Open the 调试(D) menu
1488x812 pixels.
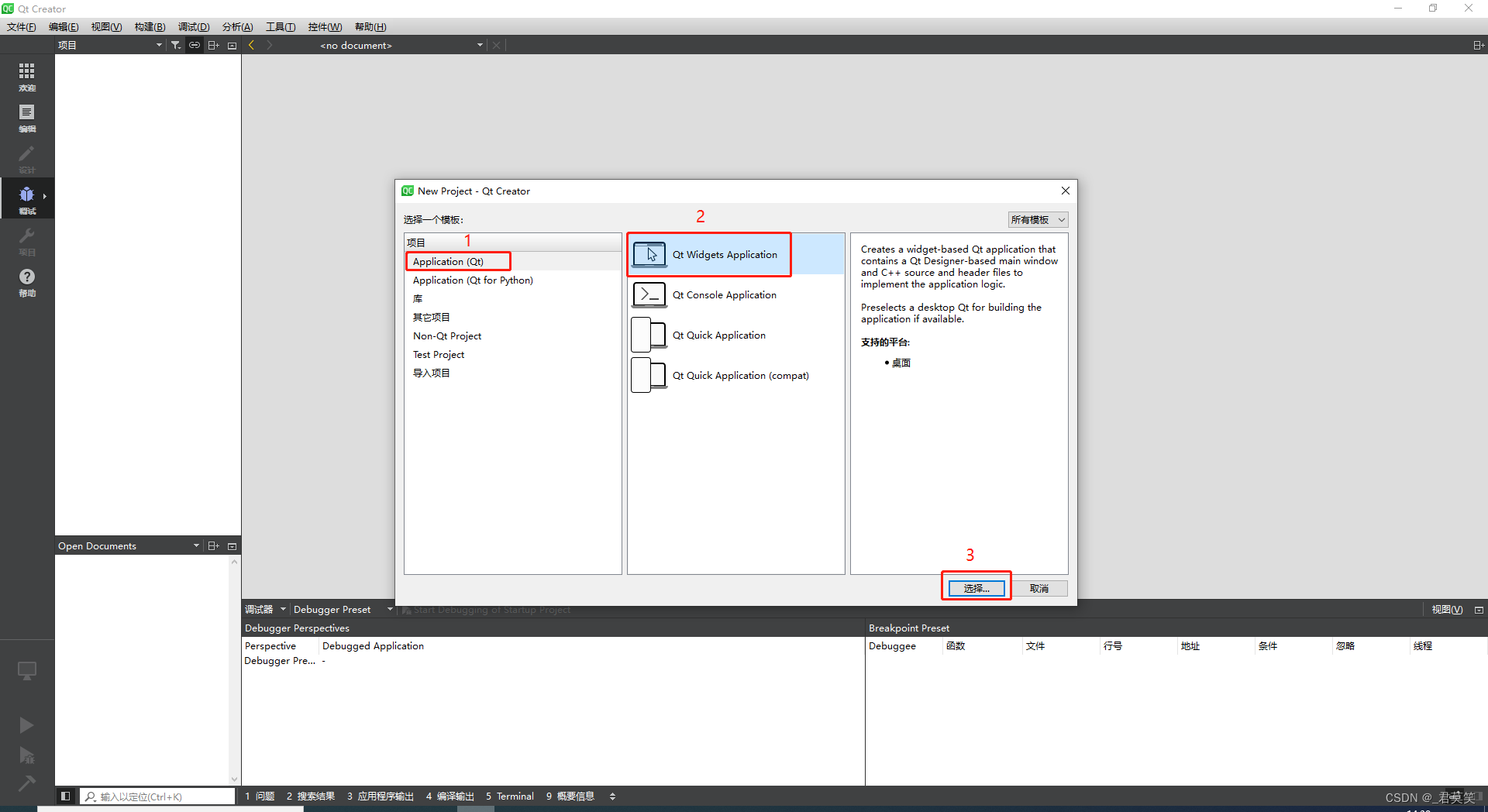(194, 27)
